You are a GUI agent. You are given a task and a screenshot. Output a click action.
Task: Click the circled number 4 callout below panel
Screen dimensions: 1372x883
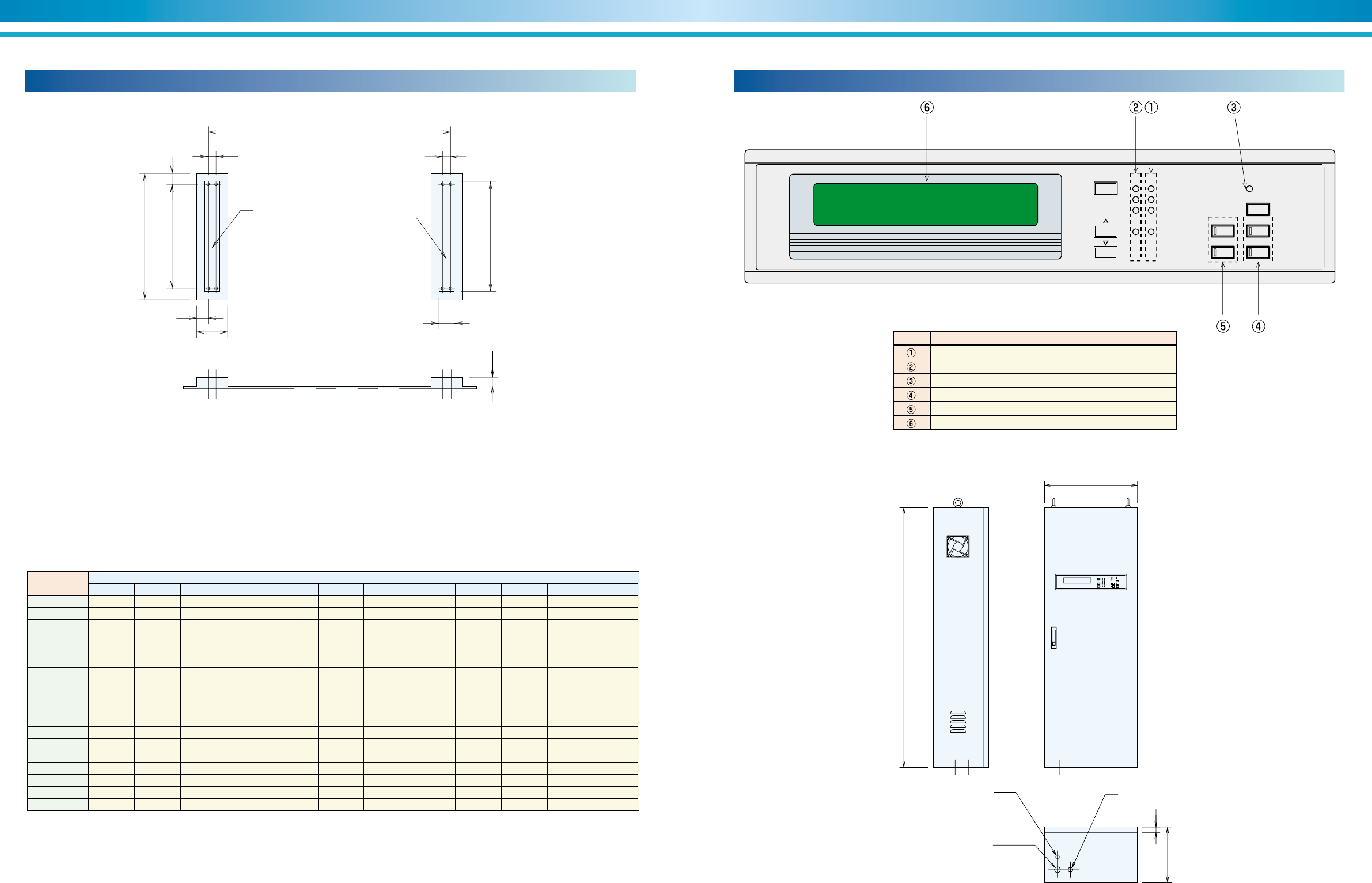1258,326
